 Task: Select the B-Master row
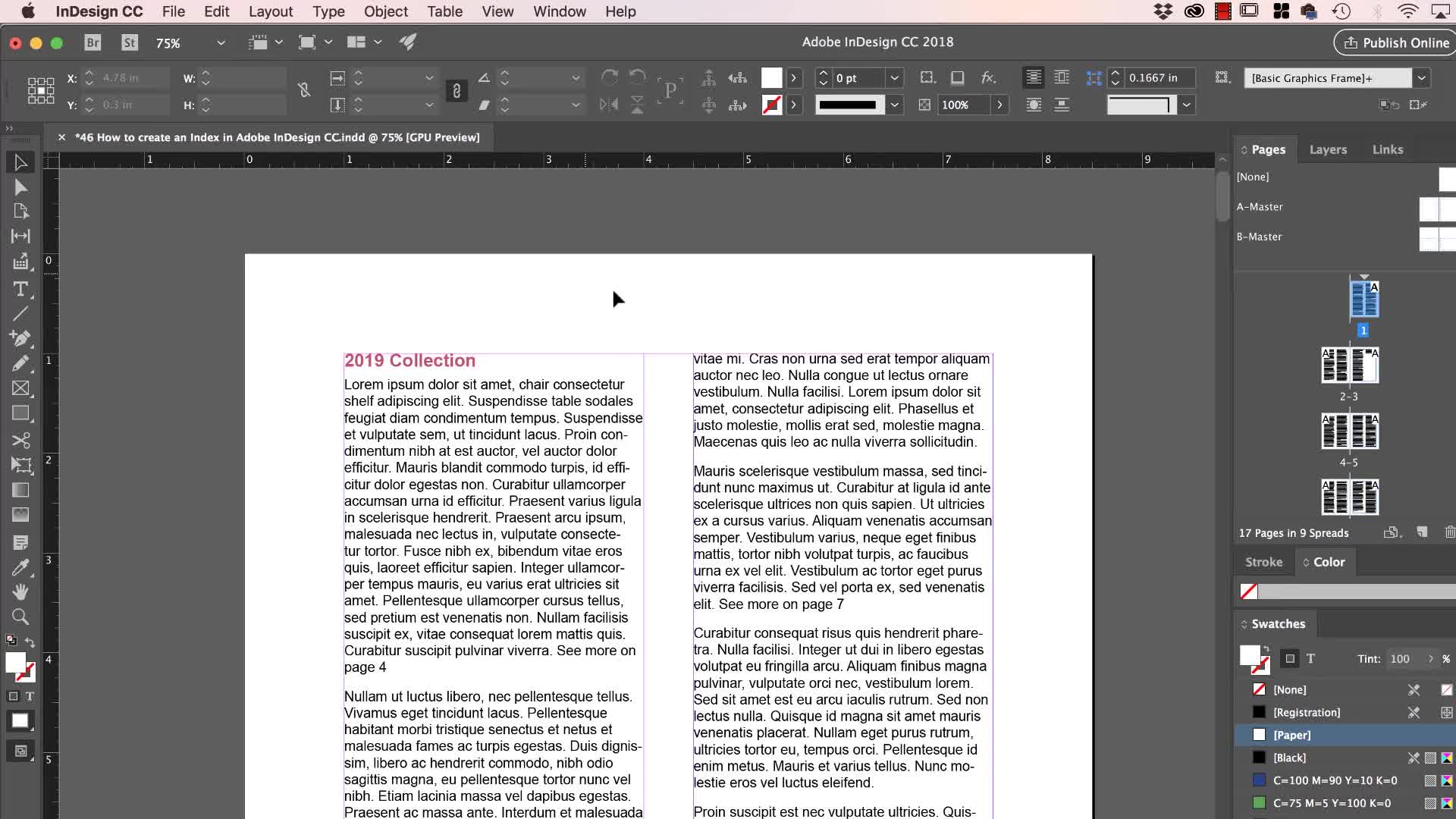point(1345,237)
